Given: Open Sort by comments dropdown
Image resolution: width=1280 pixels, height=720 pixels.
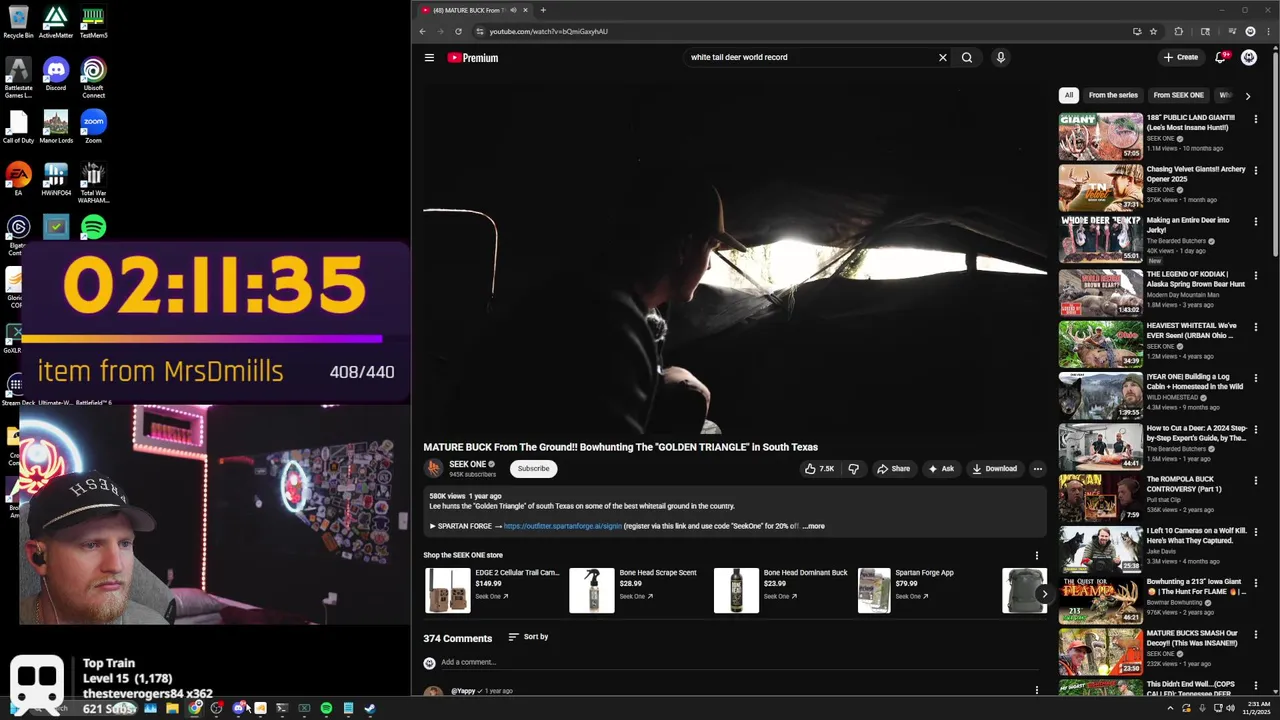Looking at the screenshot, I should coord(528,637).
